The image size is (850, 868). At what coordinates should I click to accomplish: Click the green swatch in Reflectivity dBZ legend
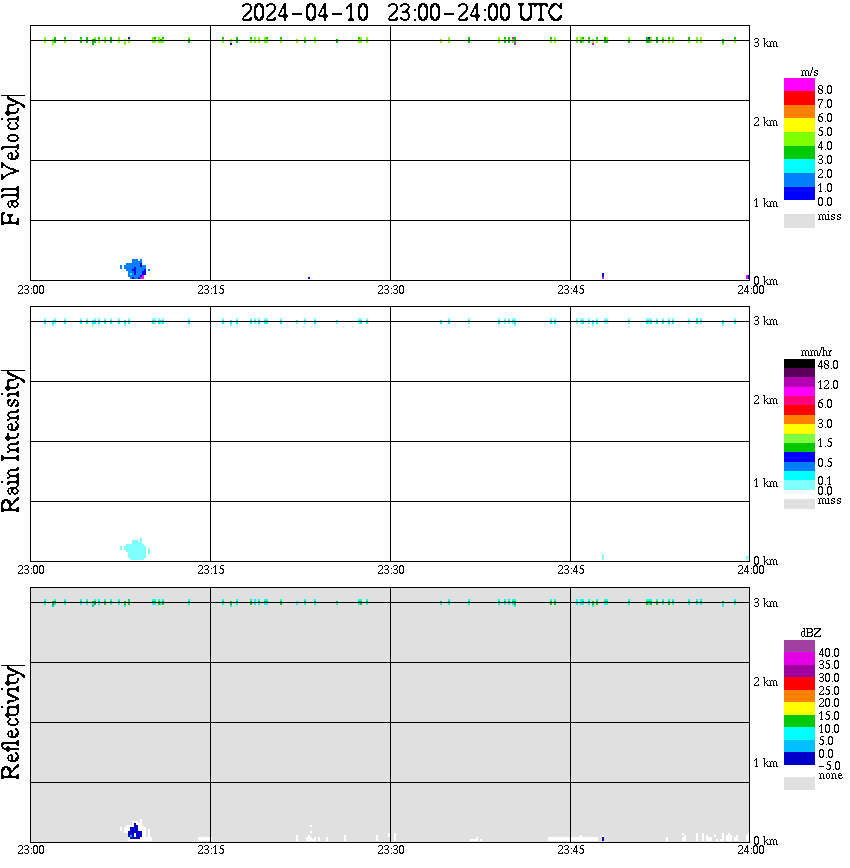pos(799,721)
